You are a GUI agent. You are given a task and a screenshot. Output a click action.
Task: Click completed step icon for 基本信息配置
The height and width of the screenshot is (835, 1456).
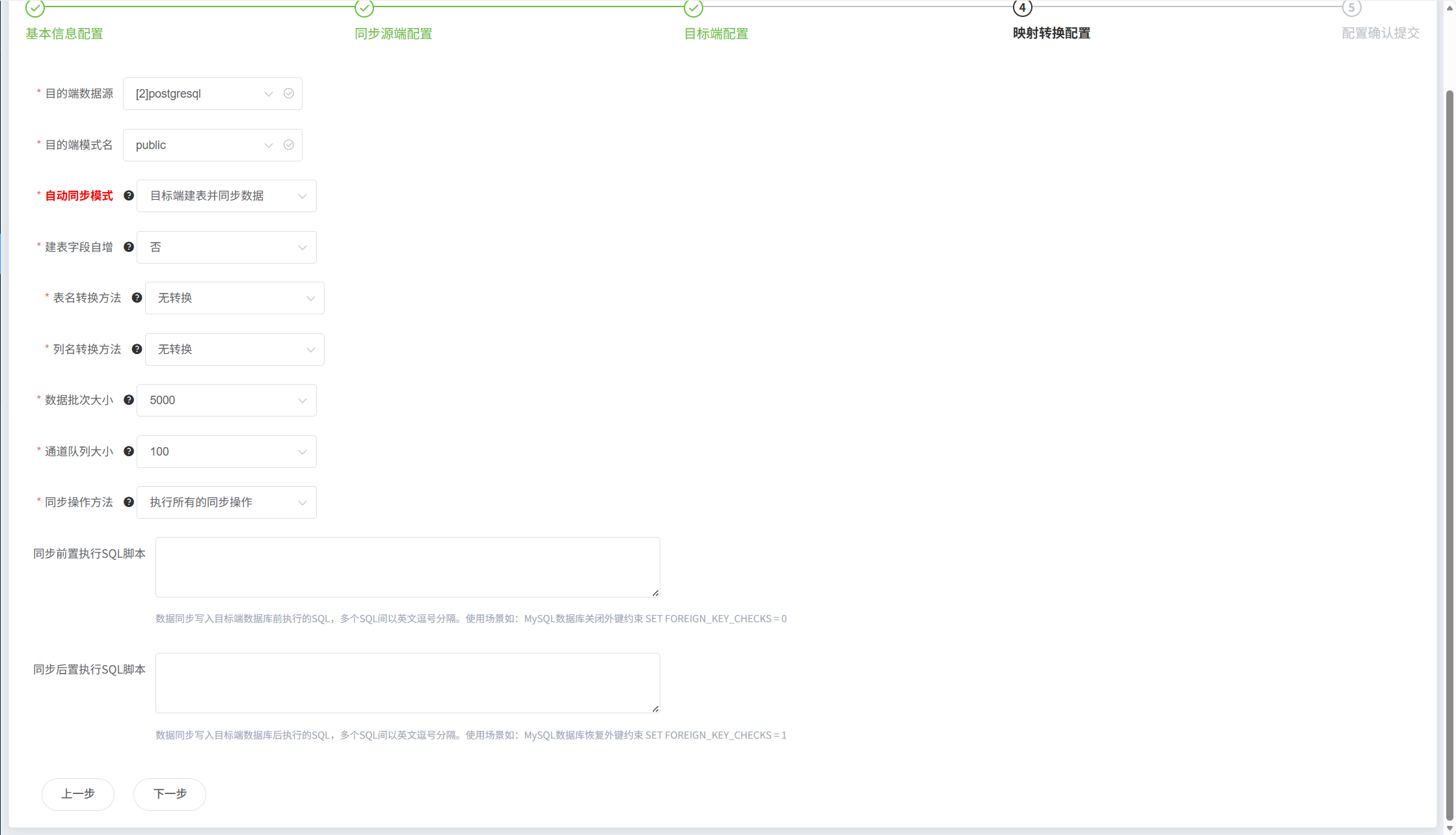pyautogui.click(x=35, y=8)
